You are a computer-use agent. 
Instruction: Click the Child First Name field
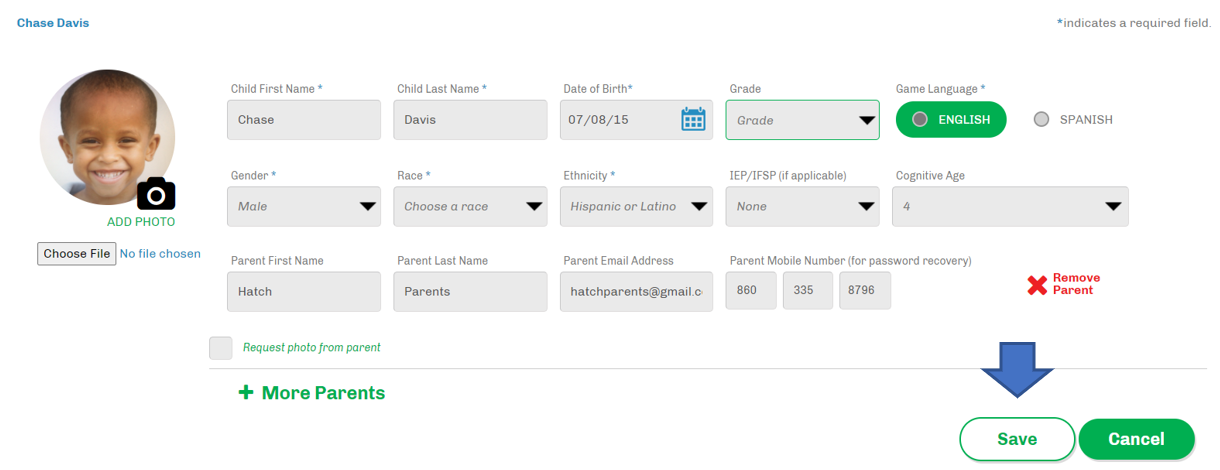[x=304, y=120]
